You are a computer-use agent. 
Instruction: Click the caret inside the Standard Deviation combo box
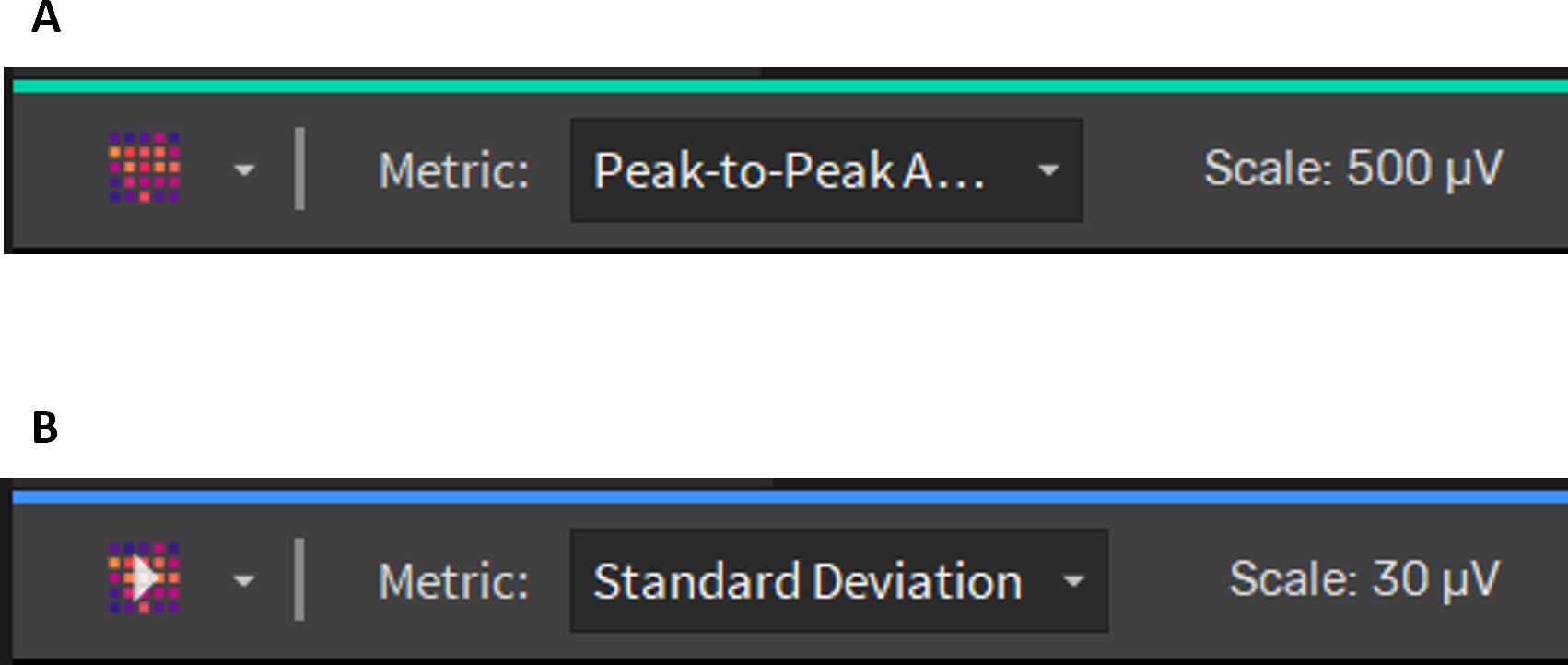1072,581
